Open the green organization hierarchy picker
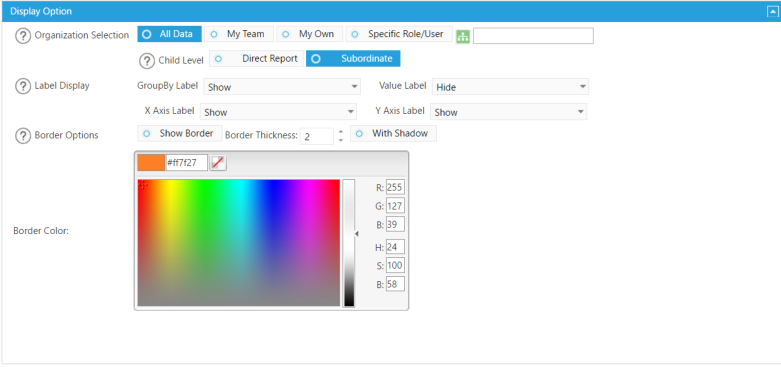 (x=463, y=36)
